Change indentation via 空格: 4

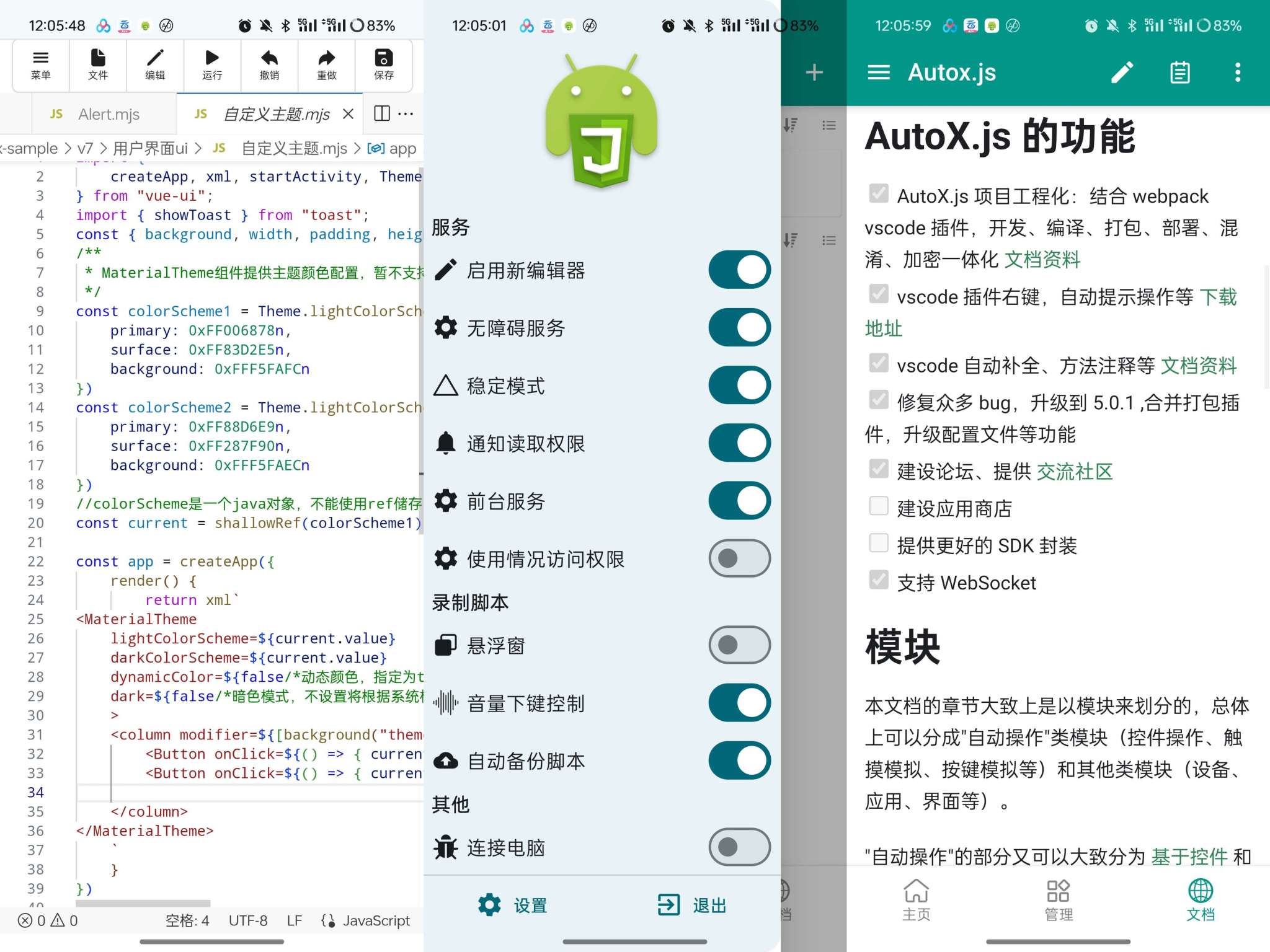tap(187, 920)
